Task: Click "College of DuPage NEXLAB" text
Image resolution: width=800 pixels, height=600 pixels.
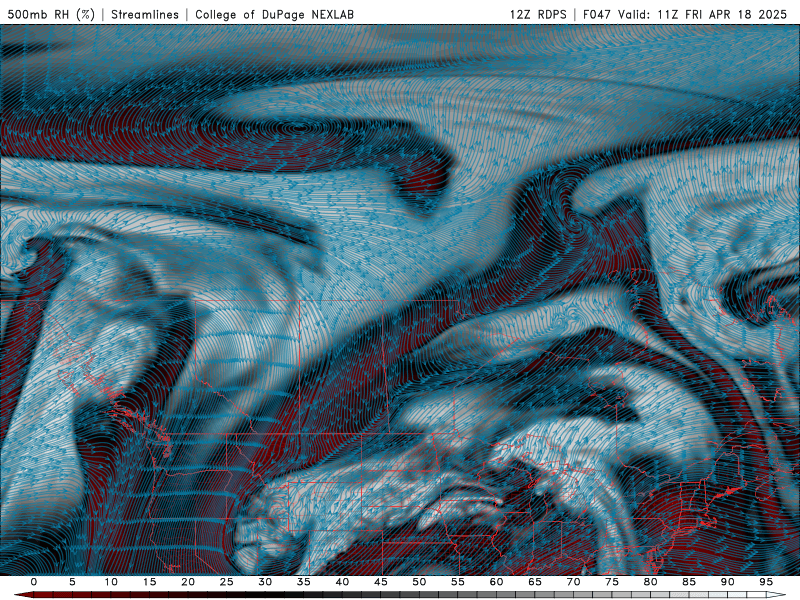Action: coord(274,14)
